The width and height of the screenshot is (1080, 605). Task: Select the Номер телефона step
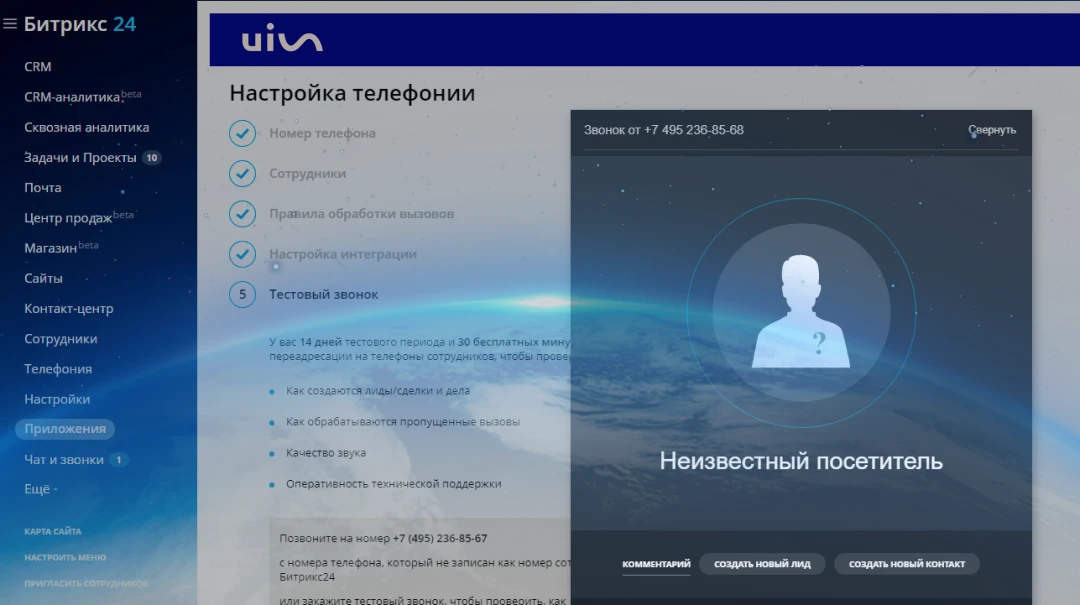coord(322,133)
